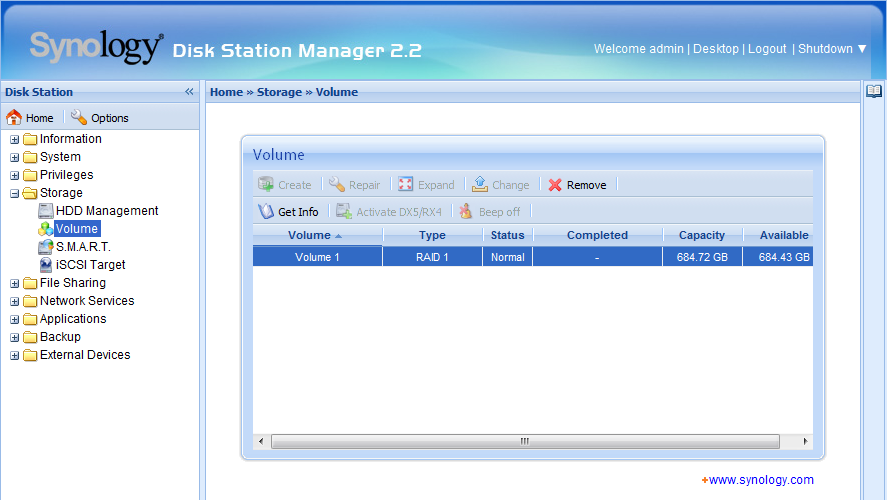Expand the Network Services tree node
The width and height of the screenshot is (887, 500).
tap(15, 302)
